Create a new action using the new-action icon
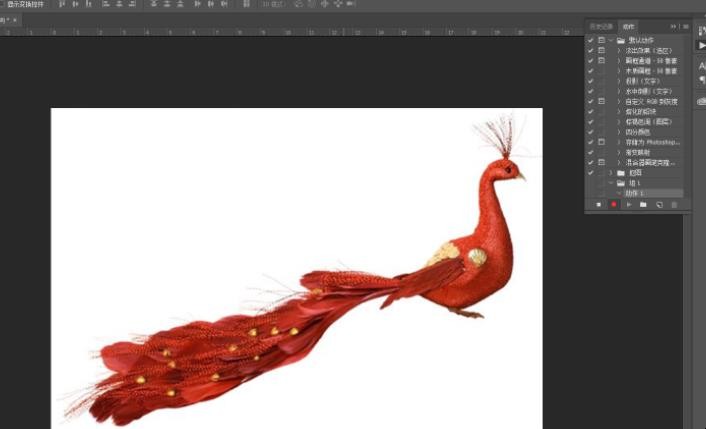This screenshot has height=429, width=706. 659,205
